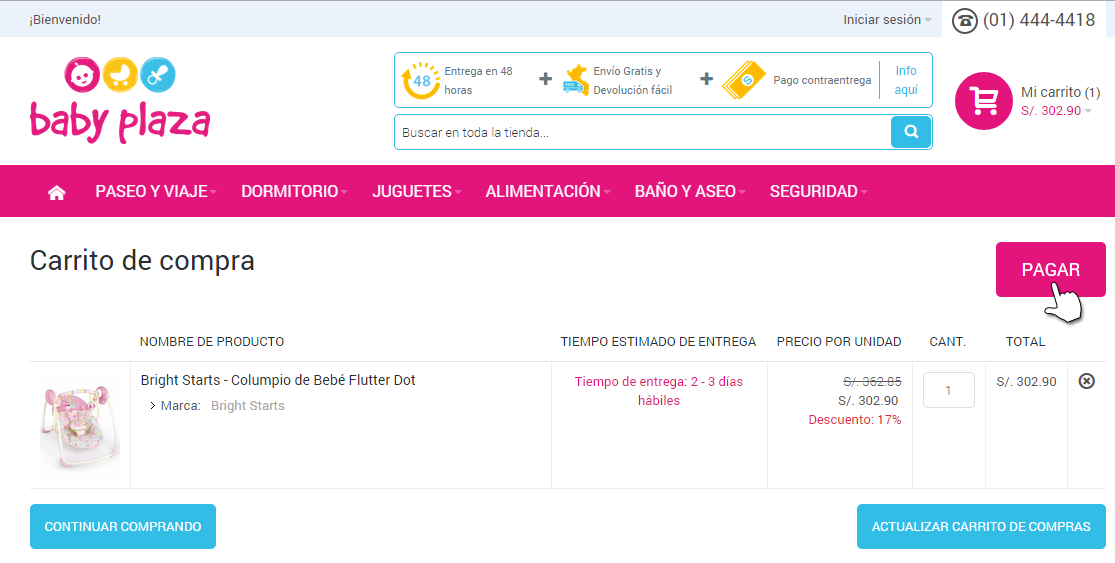Viewport: 1115px width, 563px height.
Task: Click the PRECIO POR UNIDAD column header
Action: click(x=839, y=342)
